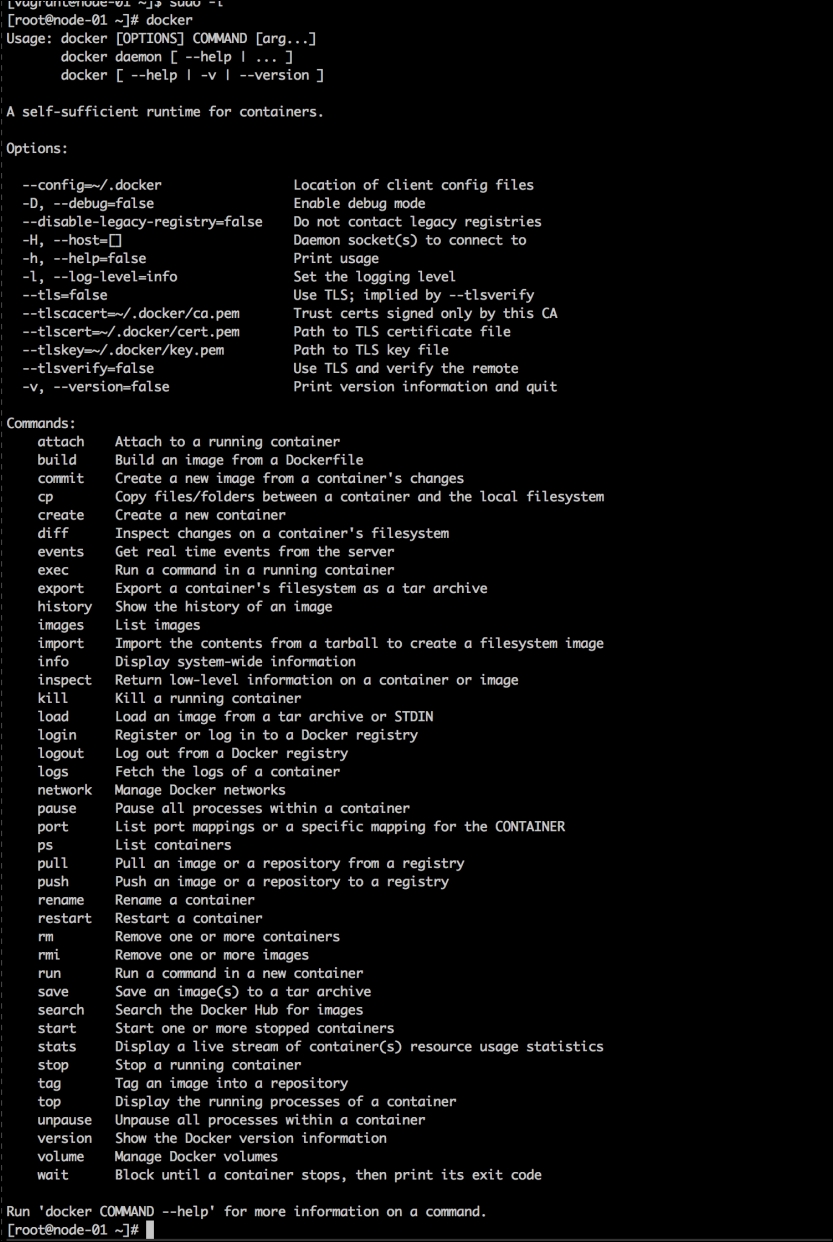
Task: Click the 'pull' command in the list
Action: point(53,863)
